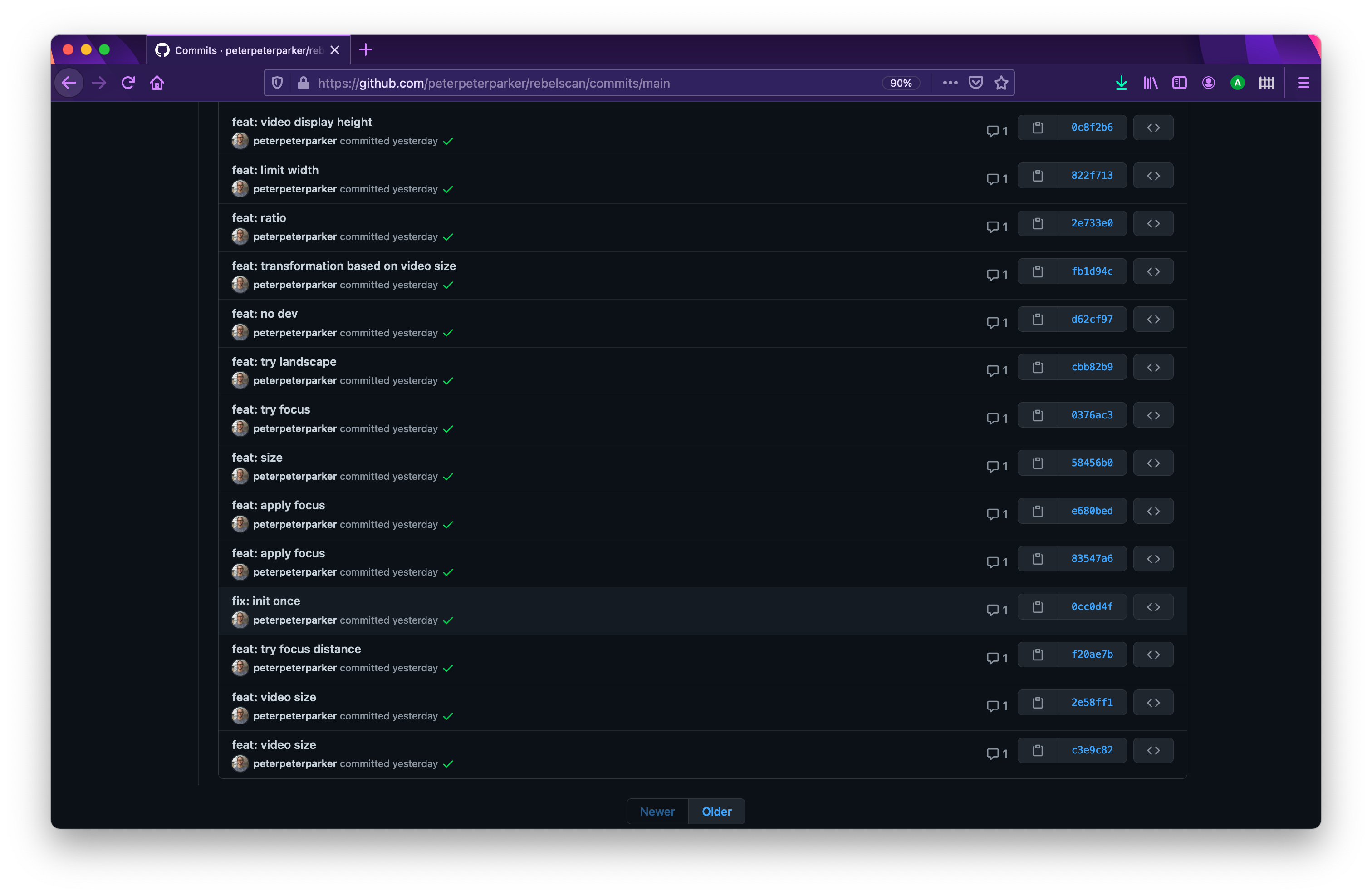View check status of 'feat: try landscape'
The image size is (1372, 896).
coord(449,380)
